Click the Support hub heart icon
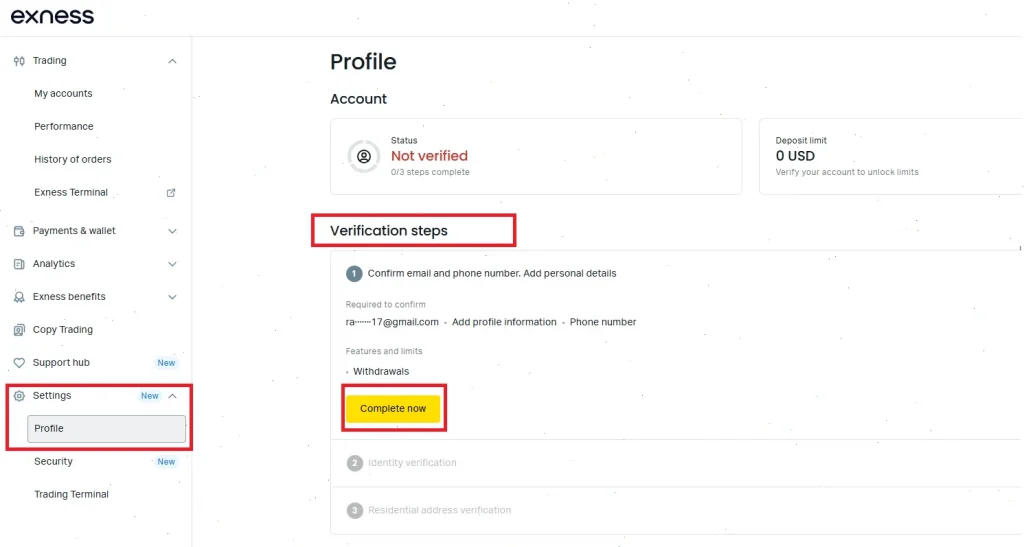This screenshot has height=547, width=1024. click(x=19, y=363)
